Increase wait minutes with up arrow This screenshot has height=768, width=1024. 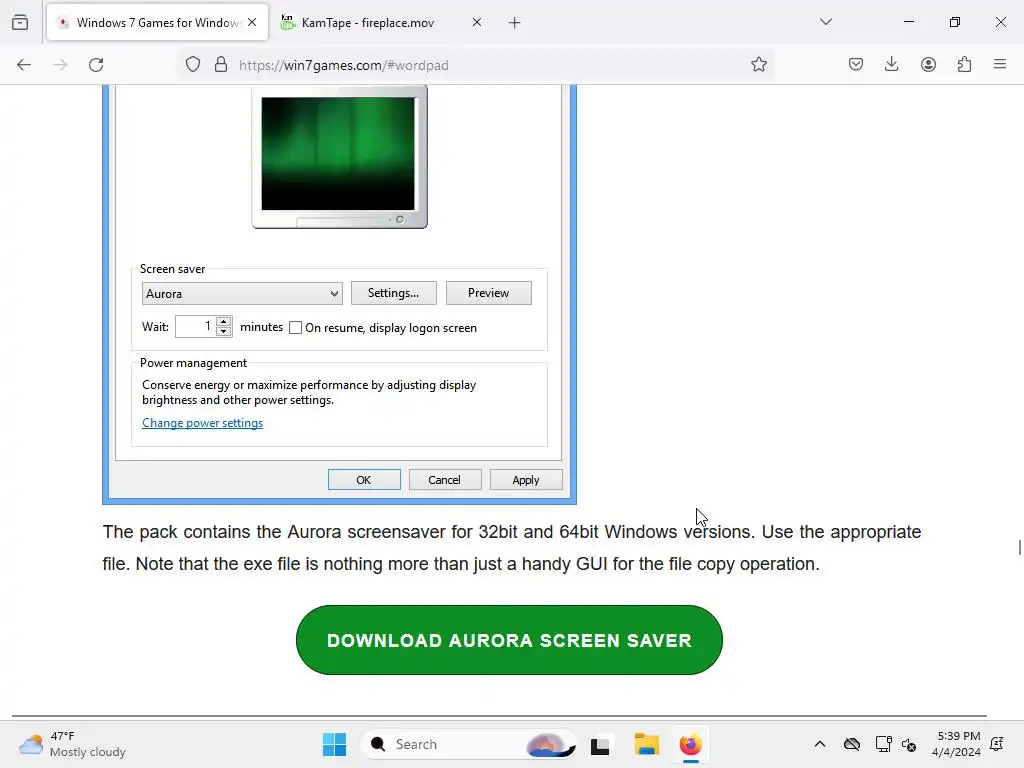pos(224,321)
